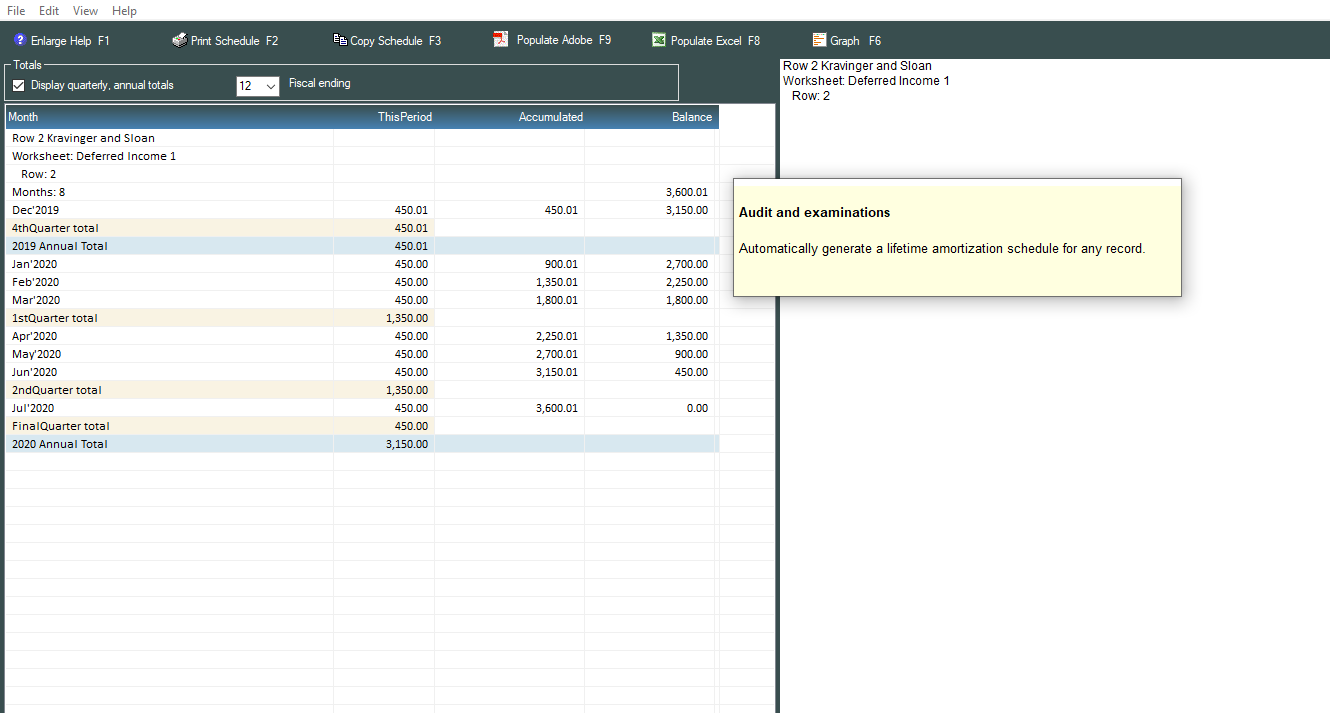Select the Dec'2019 row
1330x713 pixels.
tap(361, 210)
